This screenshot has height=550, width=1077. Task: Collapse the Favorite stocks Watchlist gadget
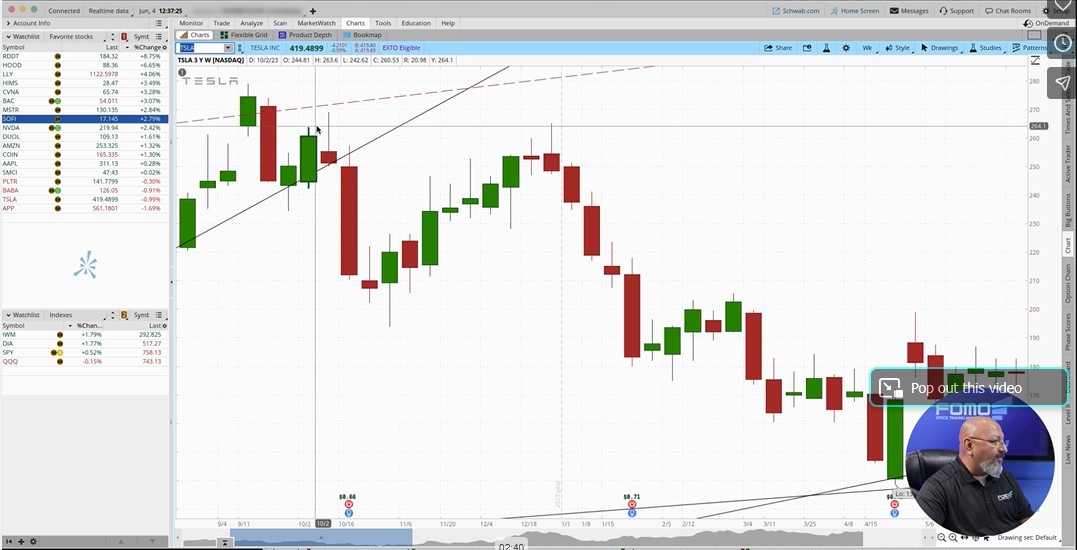[8, 36]
